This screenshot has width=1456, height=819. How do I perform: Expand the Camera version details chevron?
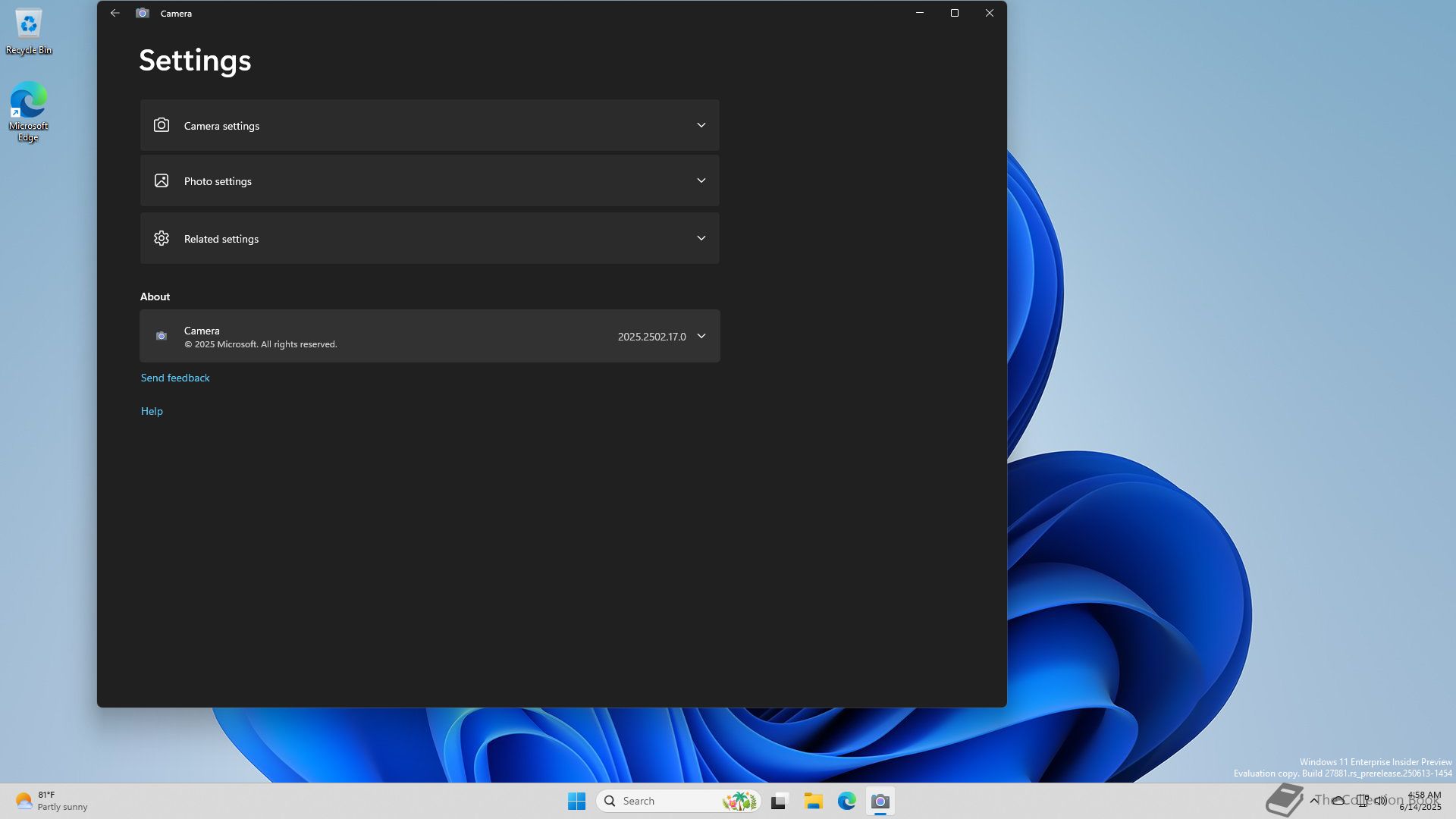pyautogui.click(x=701, y=336)
